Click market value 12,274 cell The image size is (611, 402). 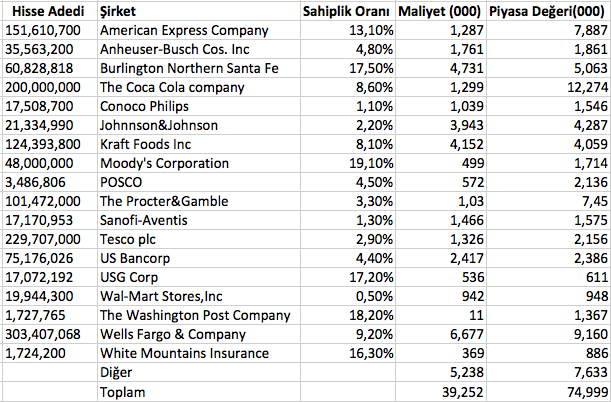(579, 87)
